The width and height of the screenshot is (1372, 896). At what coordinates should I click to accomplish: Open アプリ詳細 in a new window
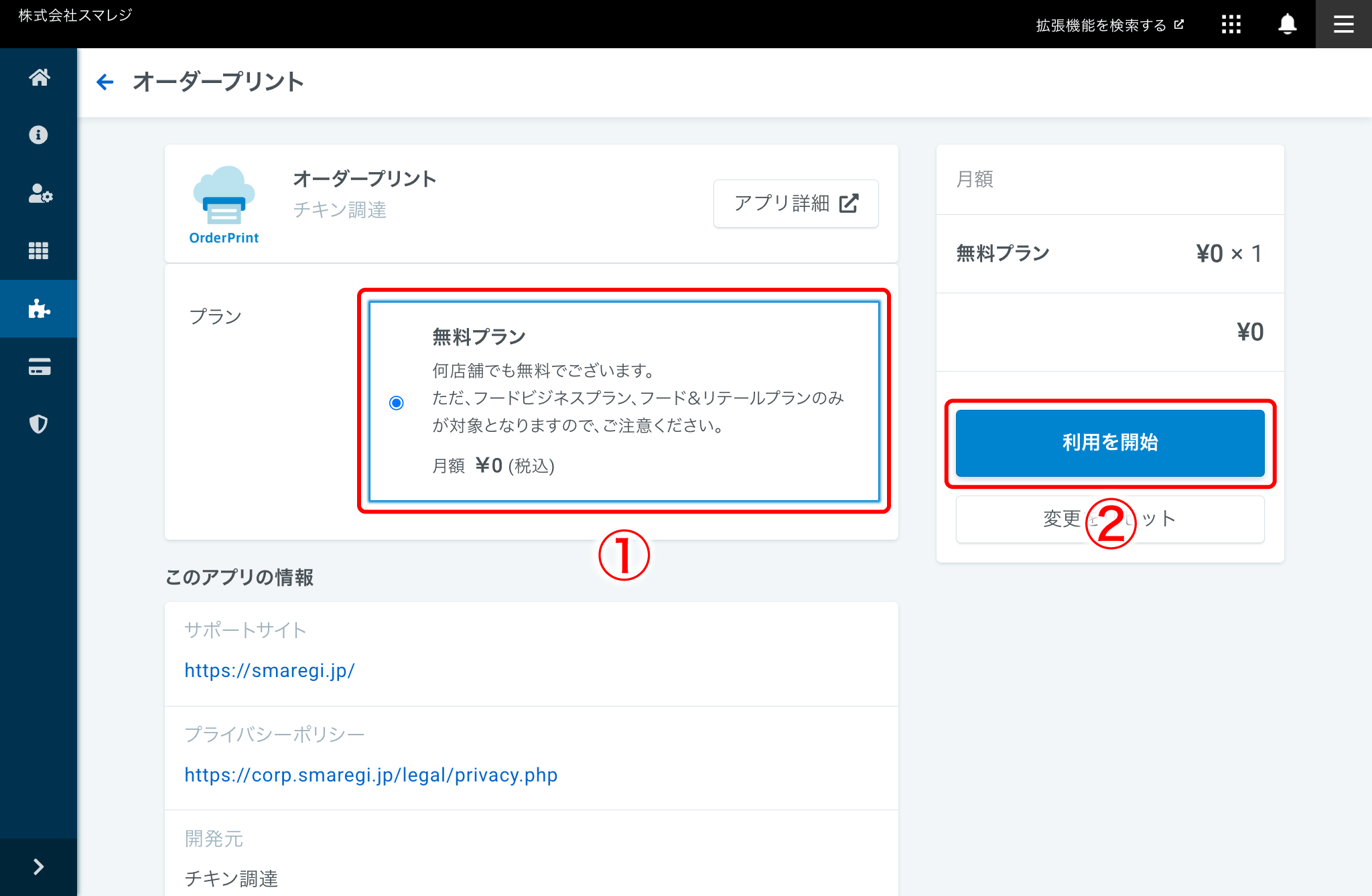tap(795, 204)
